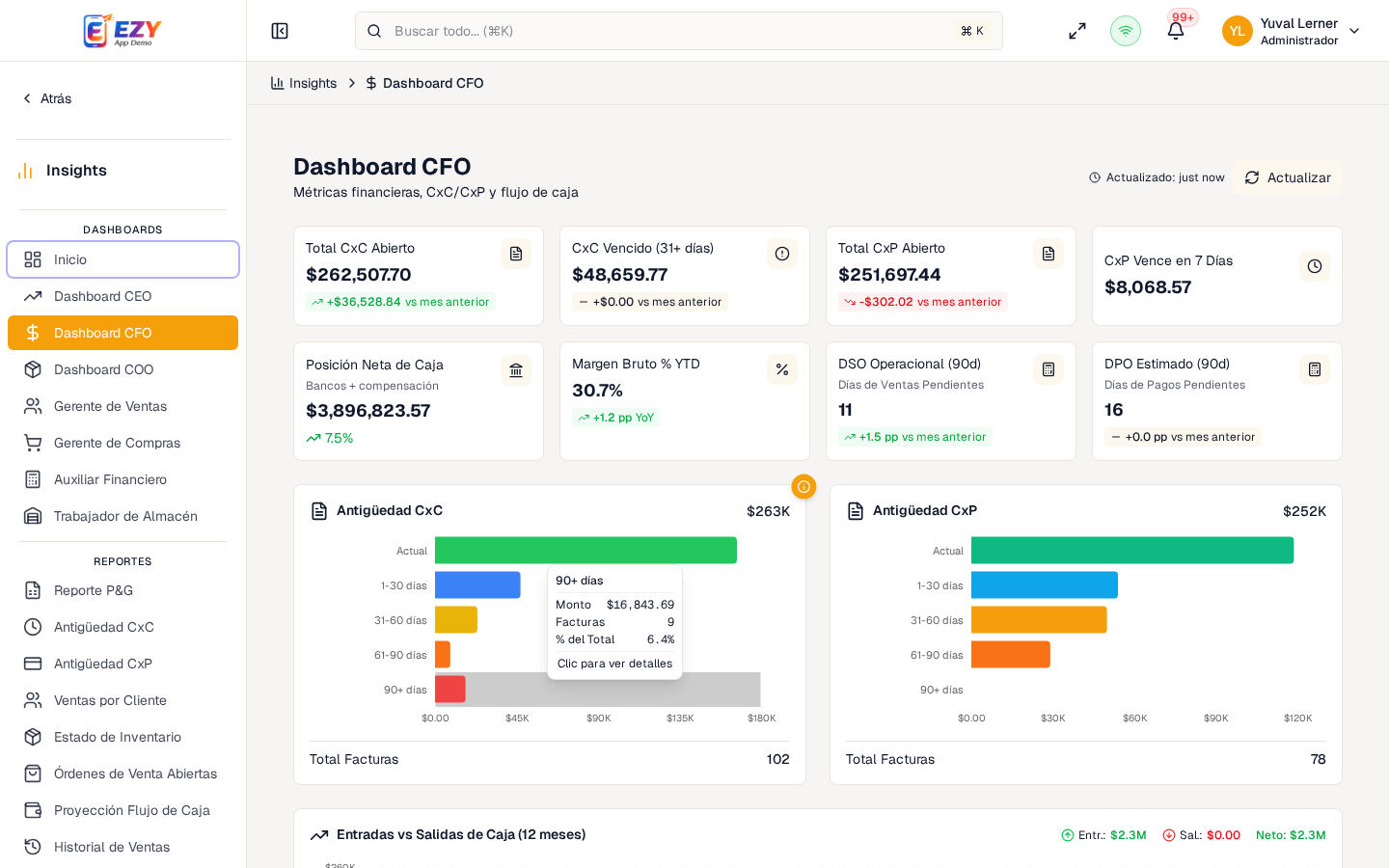The height and width of the screenshot is (868, 1389).
Task: Collapse the sidebar with the panel icon
Action: [280, 31]
